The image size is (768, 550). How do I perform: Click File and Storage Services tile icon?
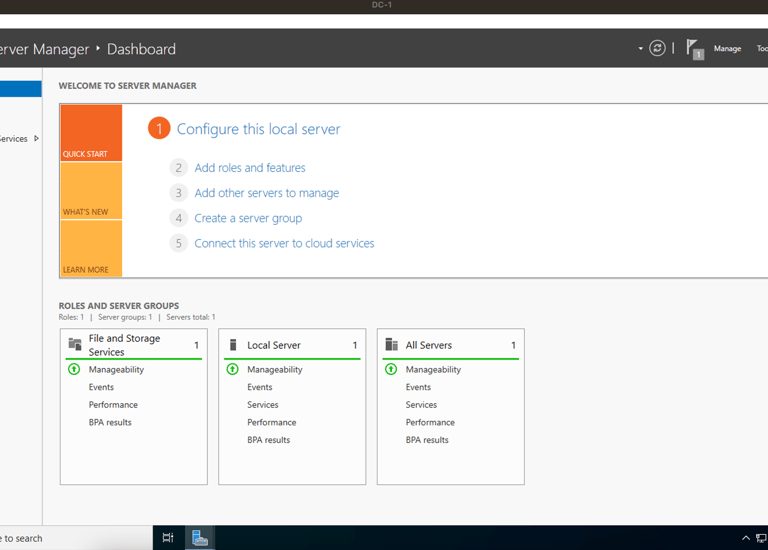pos(75,344)
